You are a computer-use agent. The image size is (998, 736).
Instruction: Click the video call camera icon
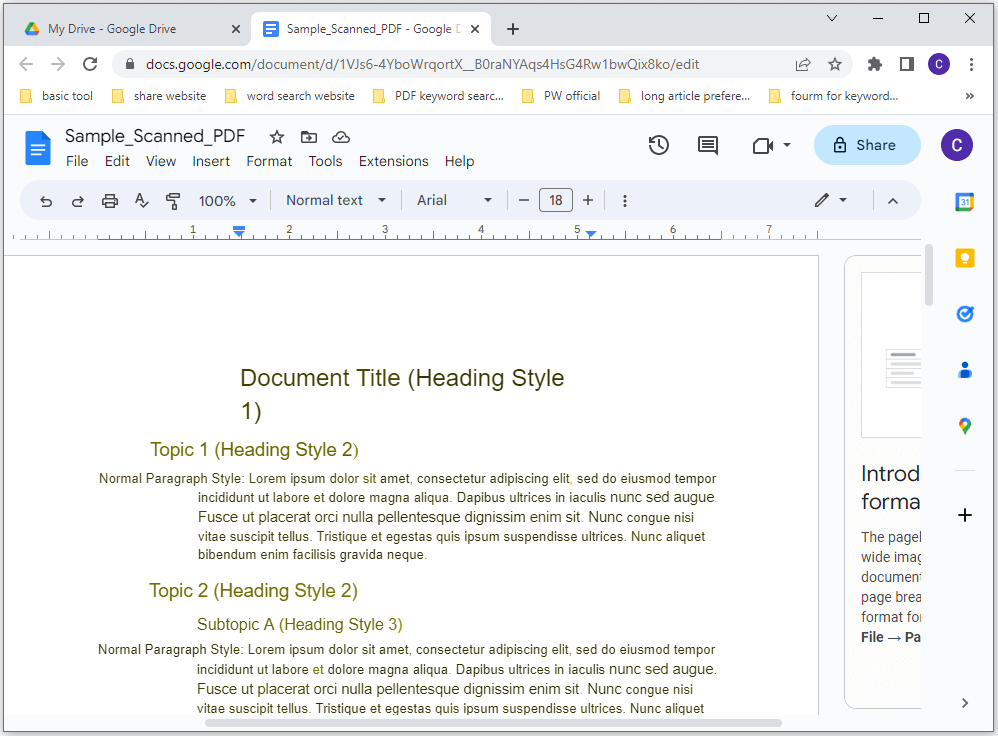pyautogui.click(x=763, y=146)
